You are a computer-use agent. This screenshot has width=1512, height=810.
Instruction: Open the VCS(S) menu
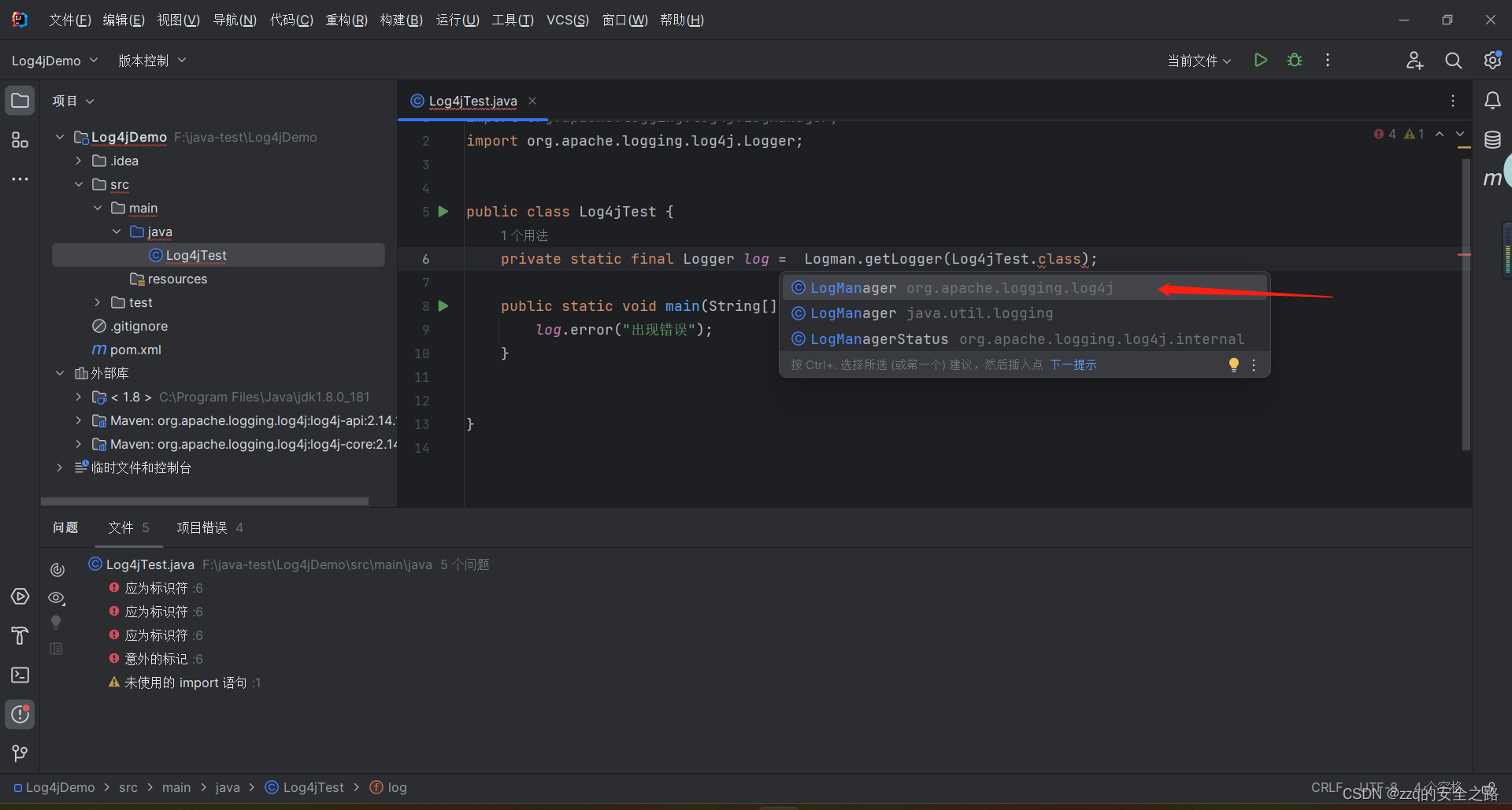pos(568,20)
